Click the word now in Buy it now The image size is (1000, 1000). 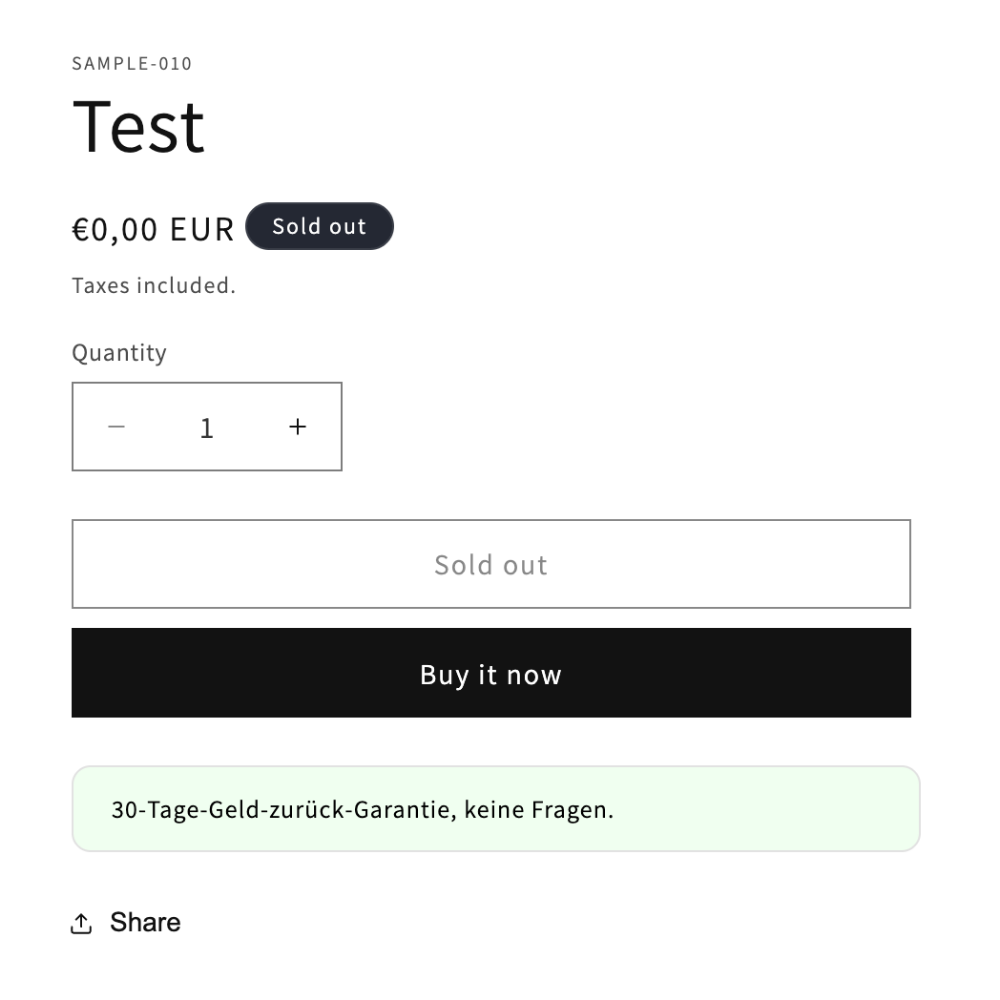point(534,675)
